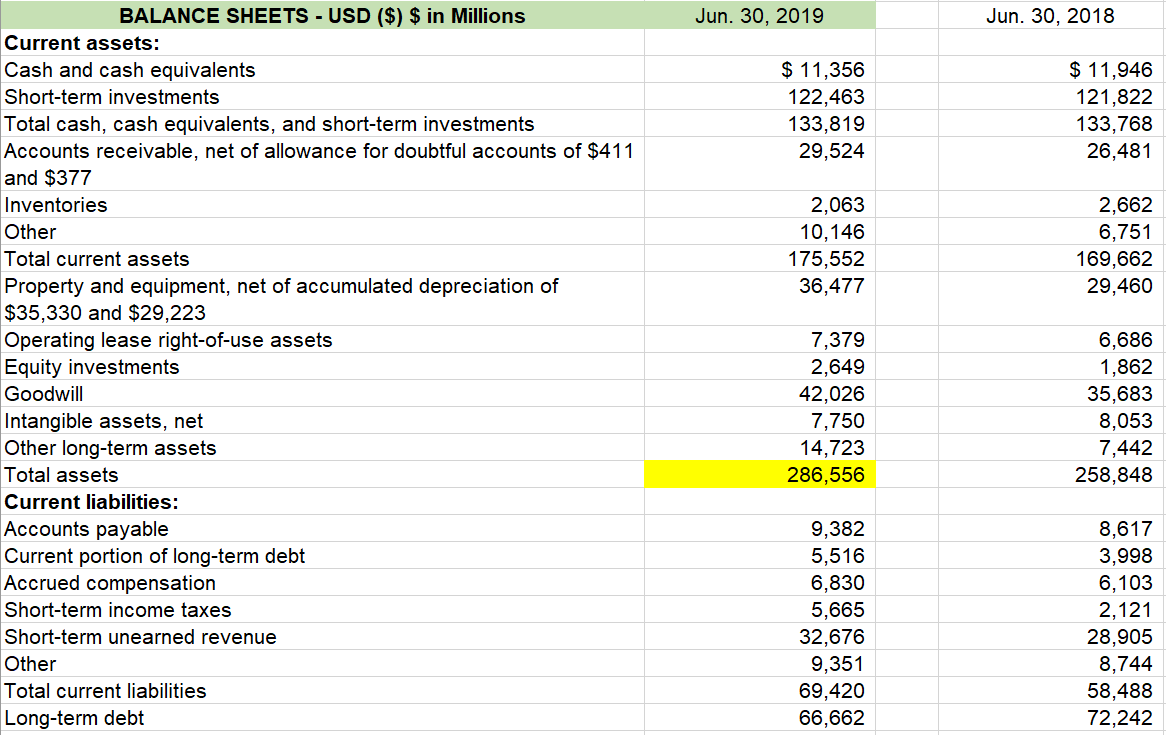Click the 7,379 value cell

click(x=838, y=340)
